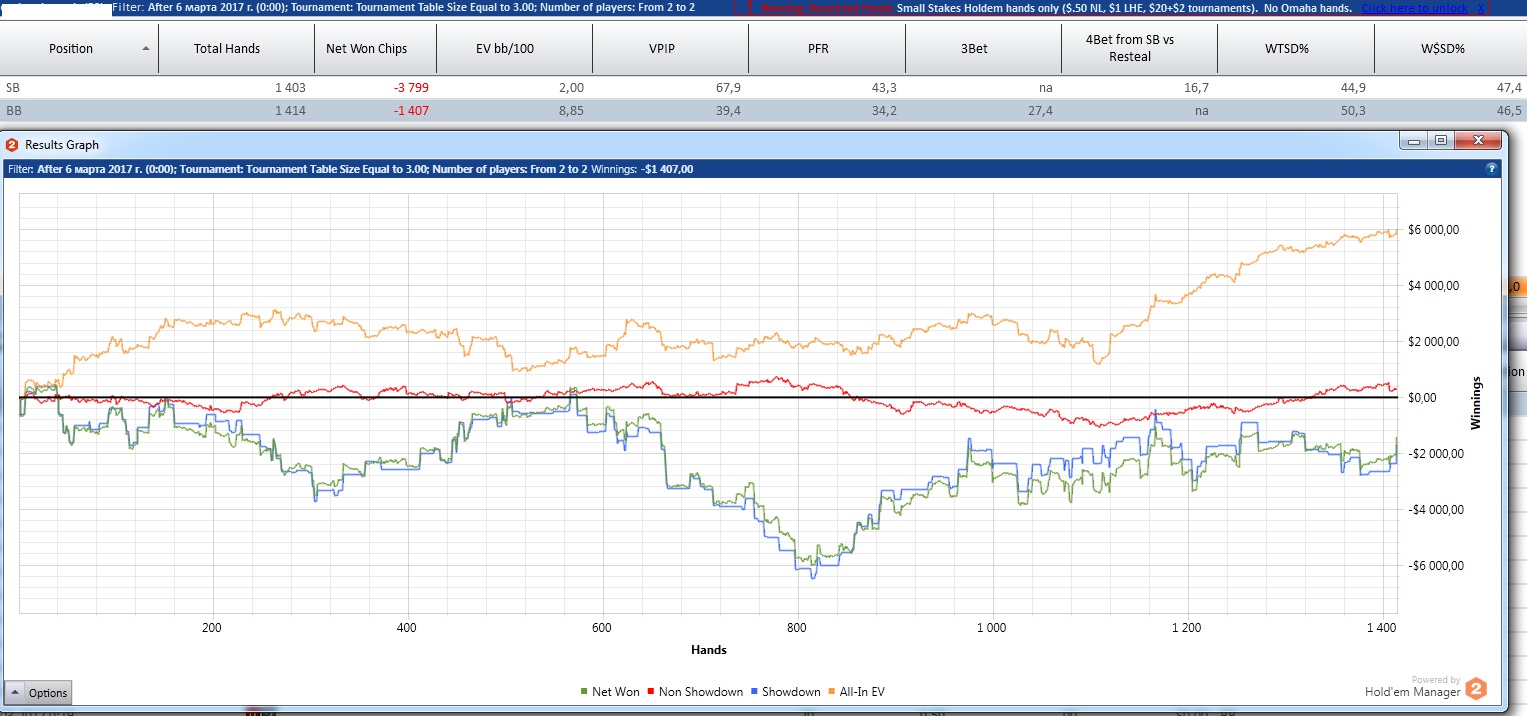
Task: Toggle the Showdown line in legend
Action: [x=784, y=691]
